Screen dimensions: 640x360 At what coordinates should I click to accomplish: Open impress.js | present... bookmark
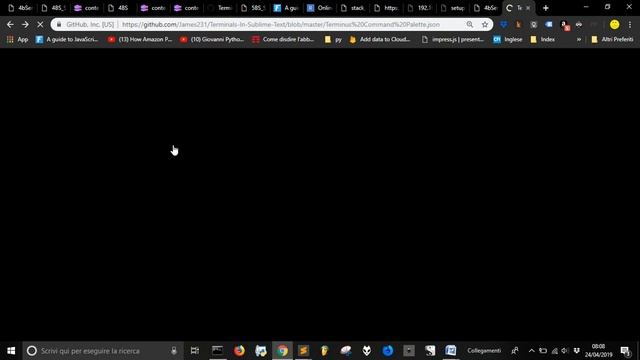(453, 39)
